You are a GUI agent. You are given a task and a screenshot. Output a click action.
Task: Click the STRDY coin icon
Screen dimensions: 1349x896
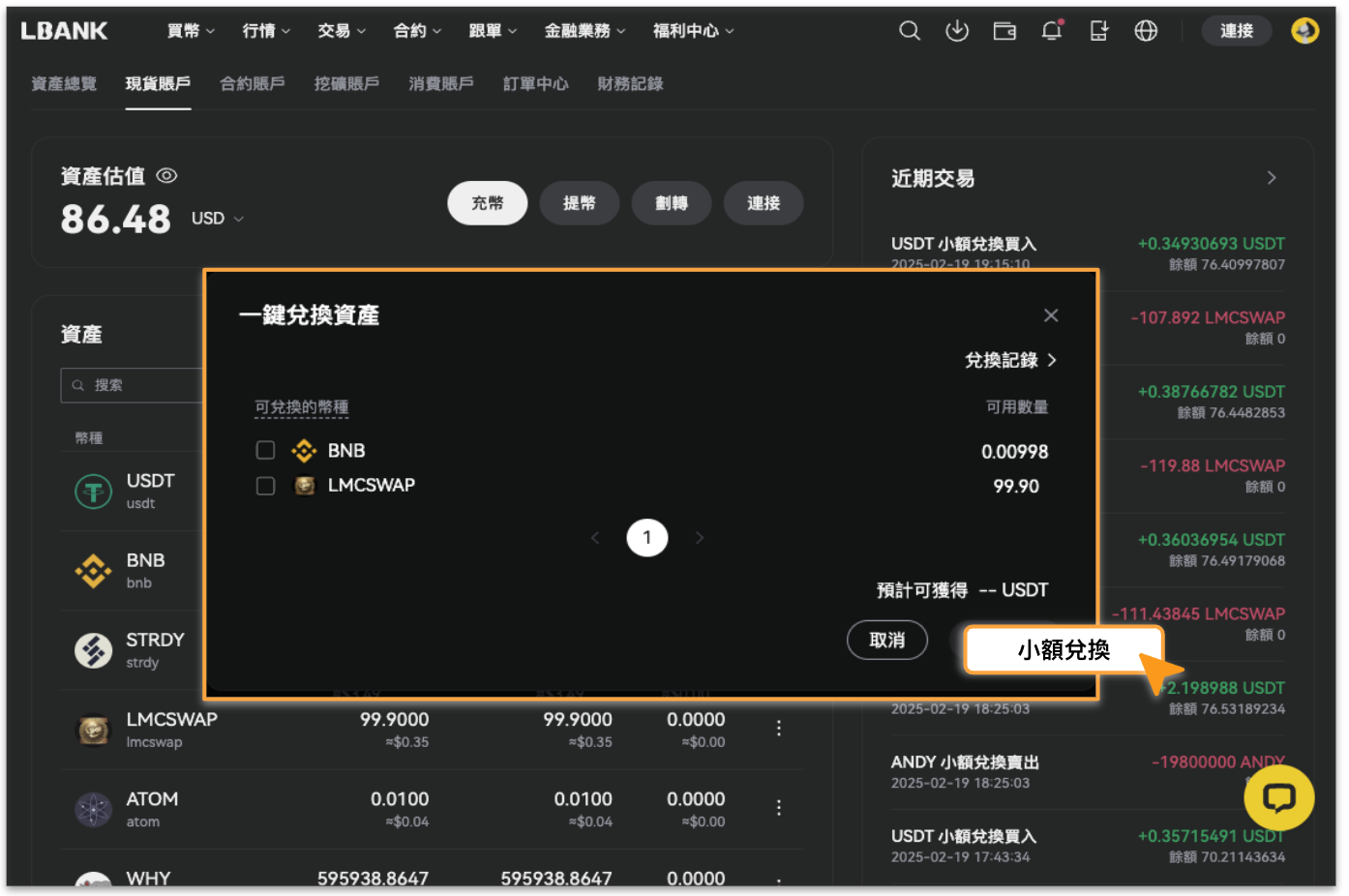click(x=94, y=650)
